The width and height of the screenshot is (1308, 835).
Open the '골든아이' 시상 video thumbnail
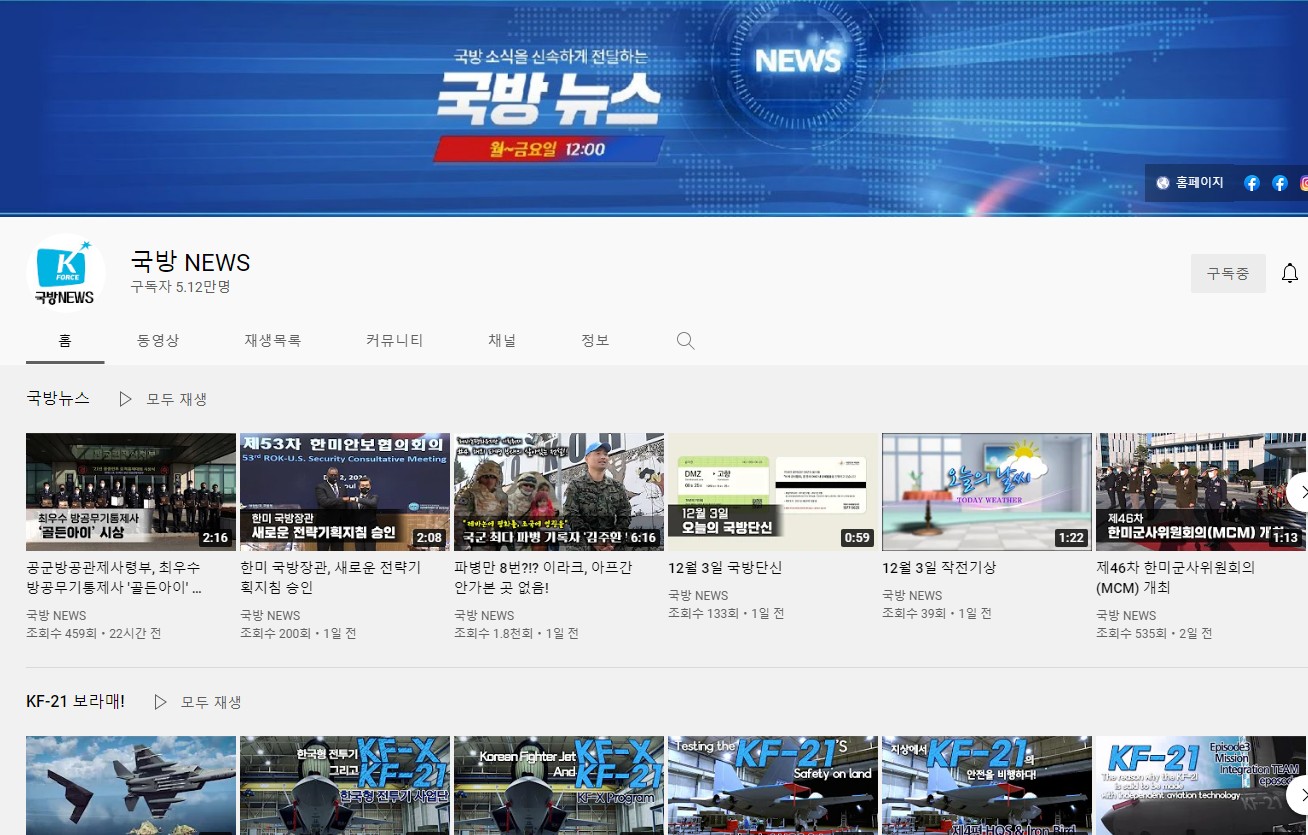point(131,492)
